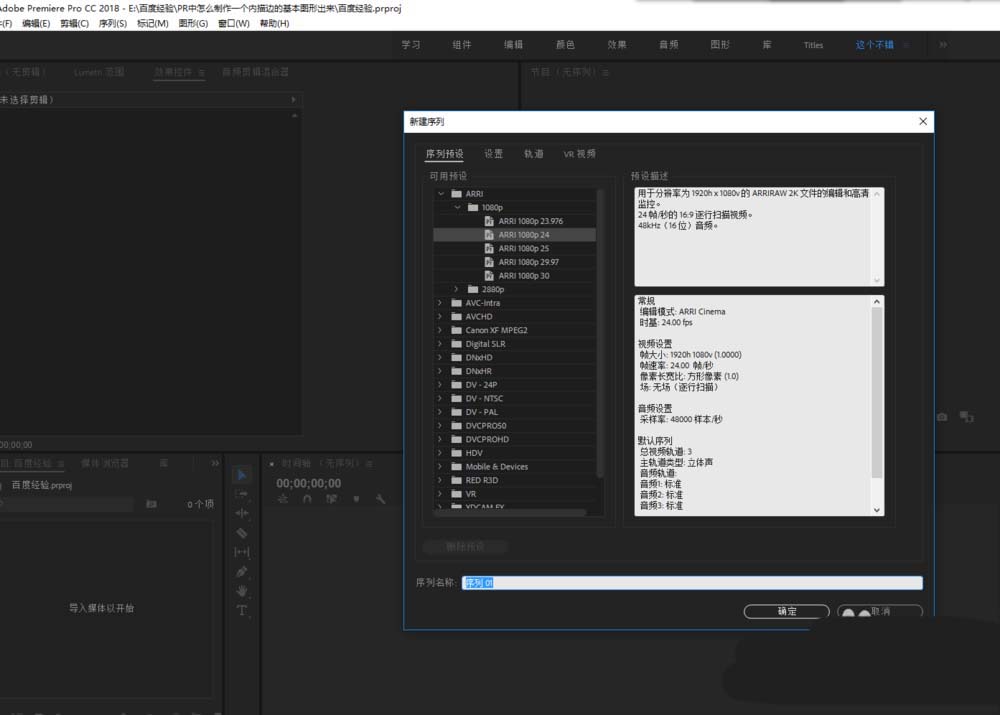Image resolution: width=1000 pixels, height=715 pixels.
Task: Click the settings summary scrollbar up arrow
Action: click(x=877, y=302)
